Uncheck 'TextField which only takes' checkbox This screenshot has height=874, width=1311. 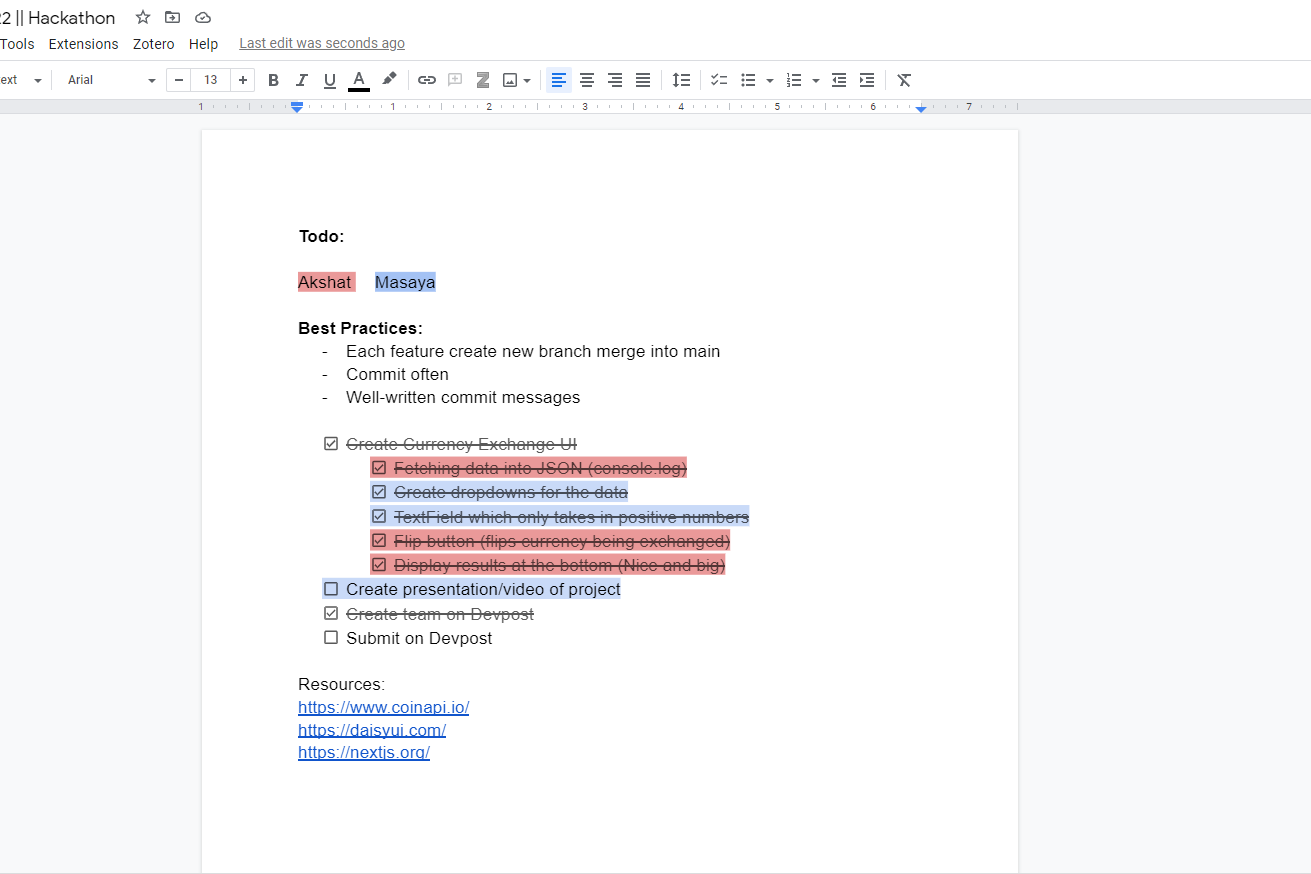379,516
